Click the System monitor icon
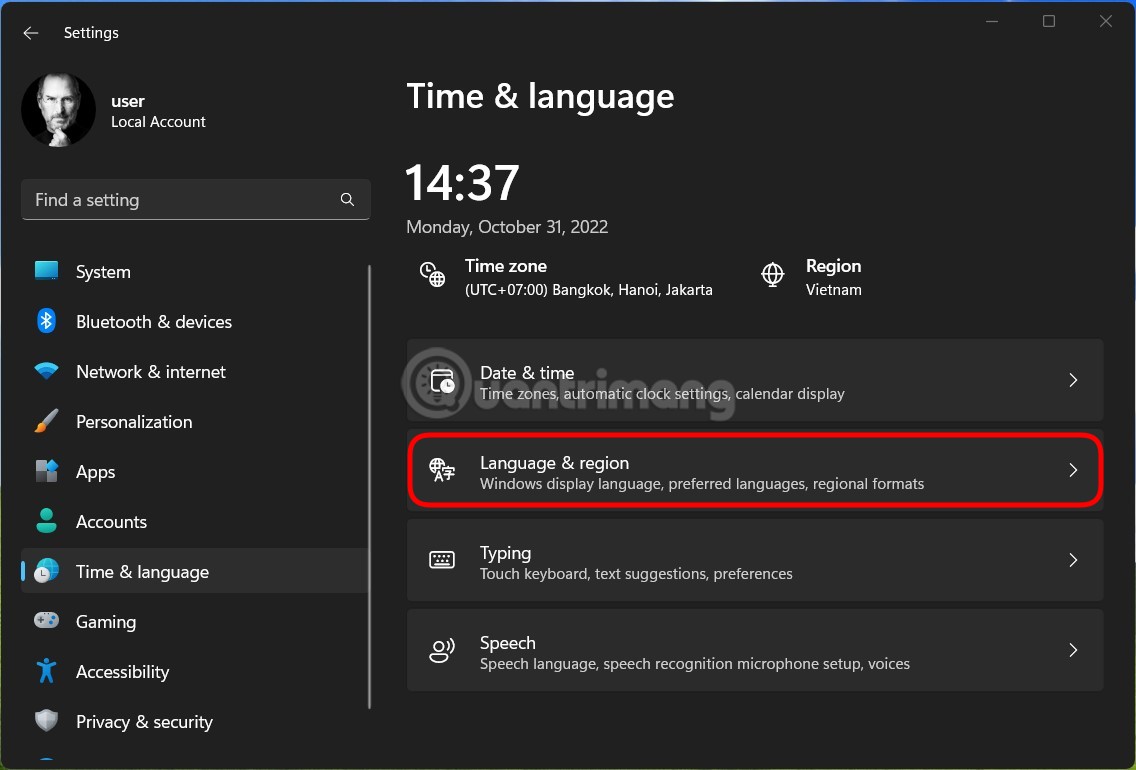 46,272
